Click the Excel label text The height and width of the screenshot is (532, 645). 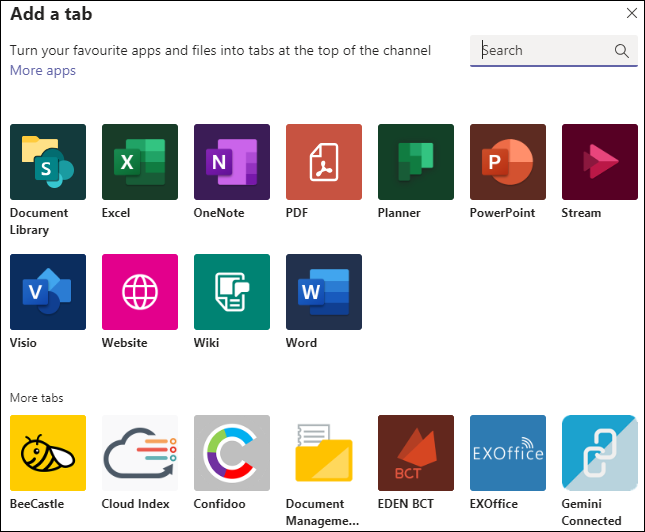tap(116, 213)
